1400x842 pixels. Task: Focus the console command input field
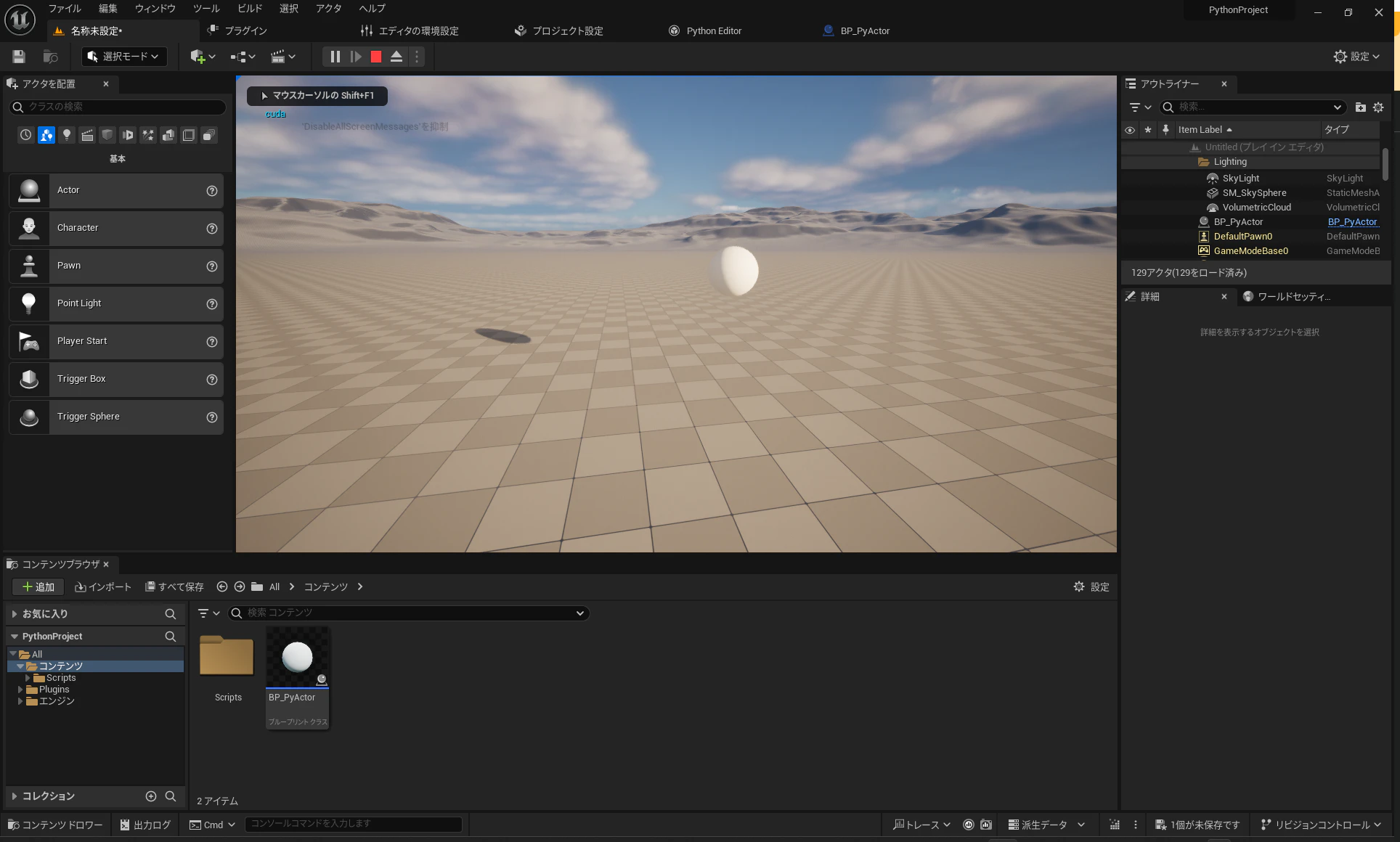353,824
